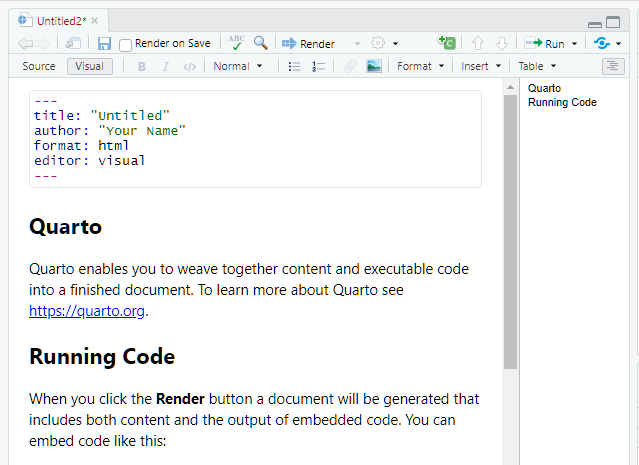Run spell check on document

tap(236, 43)
